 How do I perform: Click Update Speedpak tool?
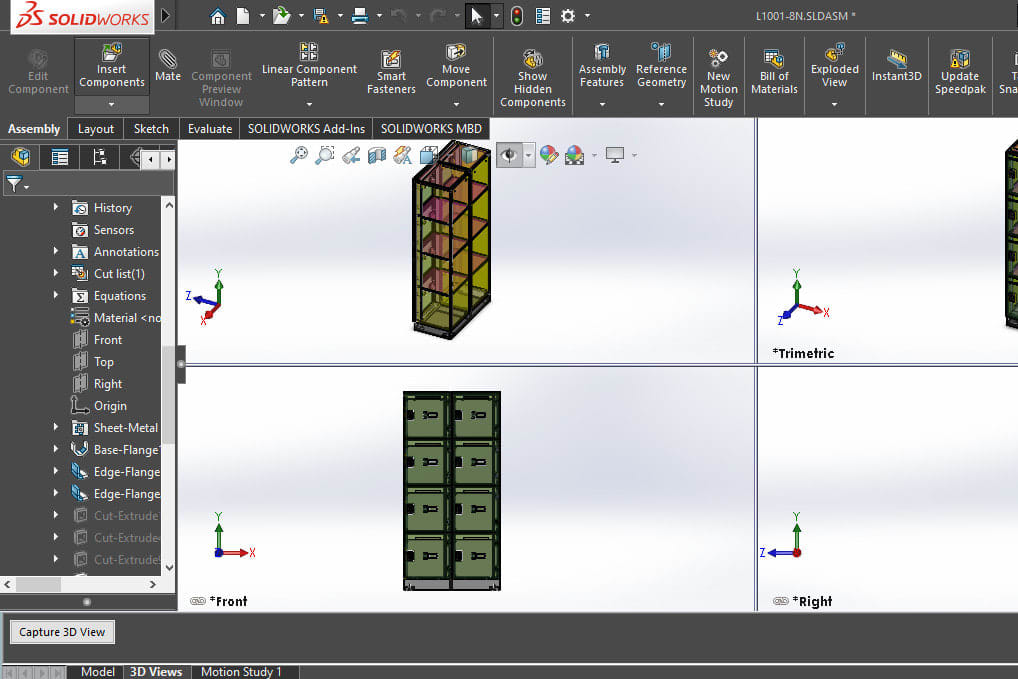point(960,73)
